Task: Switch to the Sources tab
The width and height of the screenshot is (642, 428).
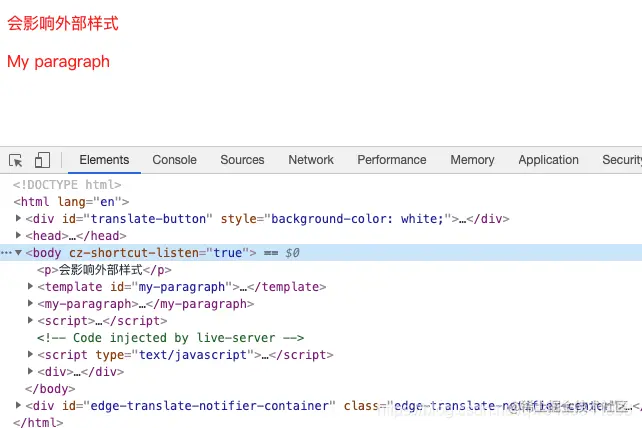Action: [242, 160]
